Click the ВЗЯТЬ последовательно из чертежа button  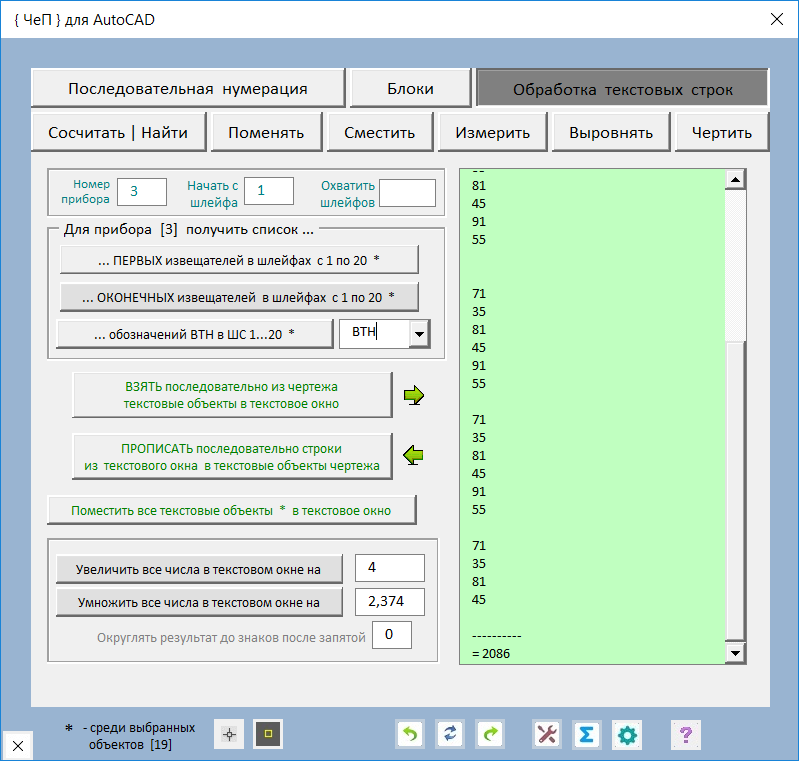pyautogui.click(x=232, y=395)
